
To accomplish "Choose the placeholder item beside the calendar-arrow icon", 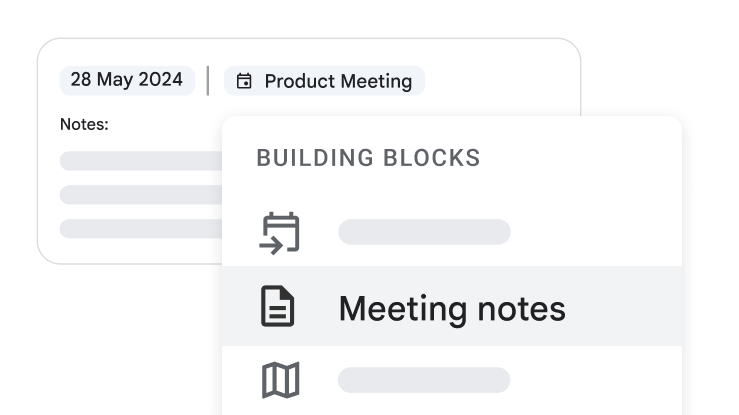I will pyautogui.click(x=424, y=232).
